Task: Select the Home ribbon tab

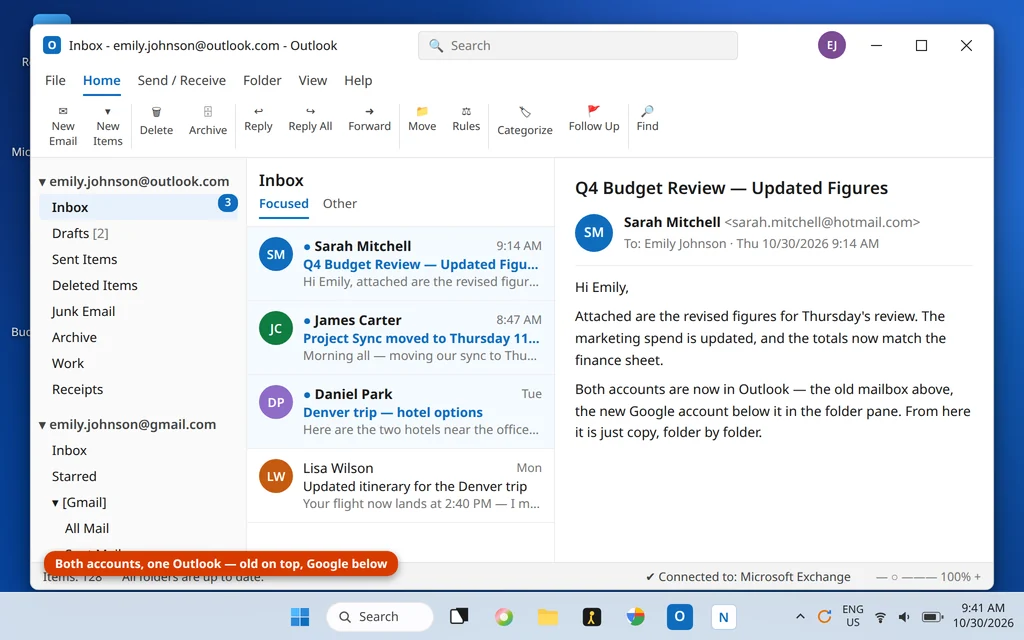Action: click(x=101, y=80)
